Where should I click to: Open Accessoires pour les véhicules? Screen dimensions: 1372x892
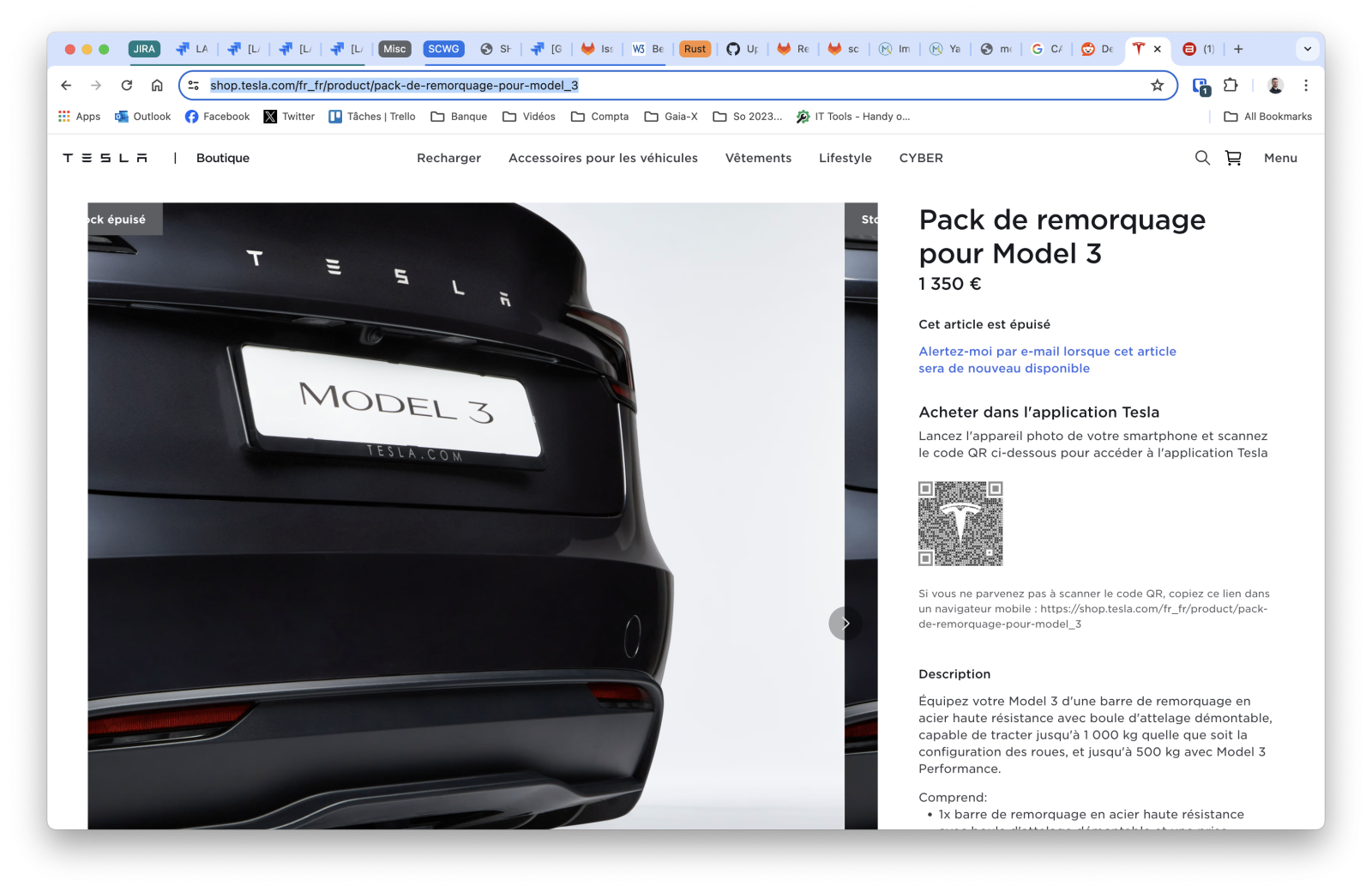pos(603,158)
